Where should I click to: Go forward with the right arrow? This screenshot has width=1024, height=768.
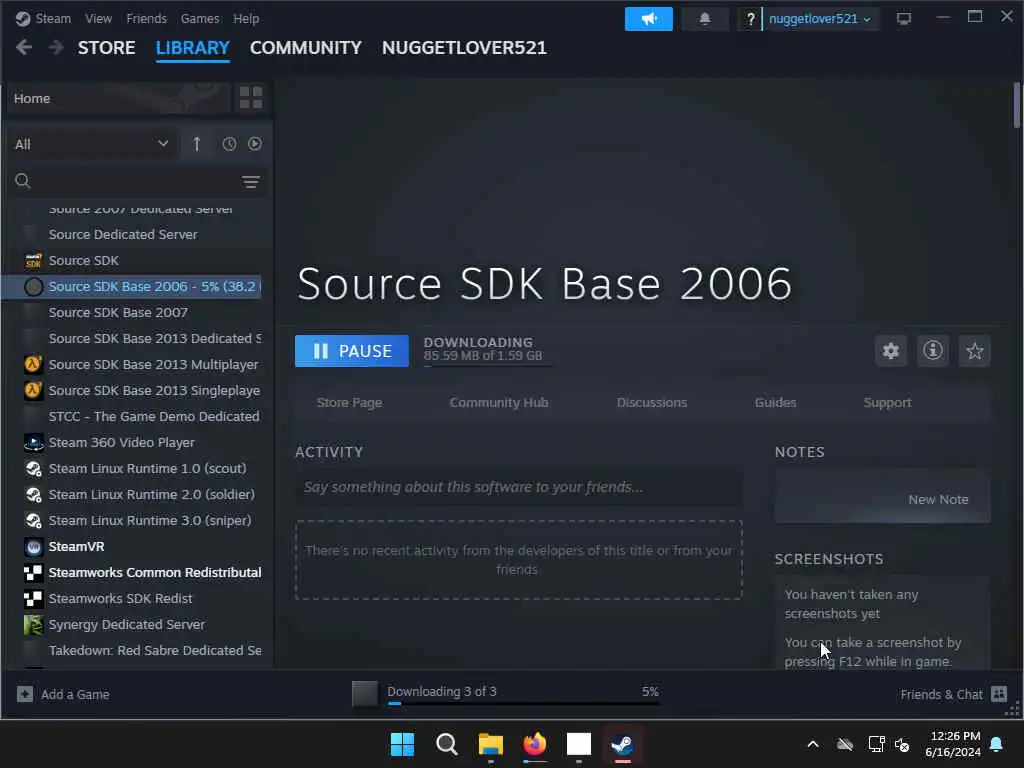(56, 47)
